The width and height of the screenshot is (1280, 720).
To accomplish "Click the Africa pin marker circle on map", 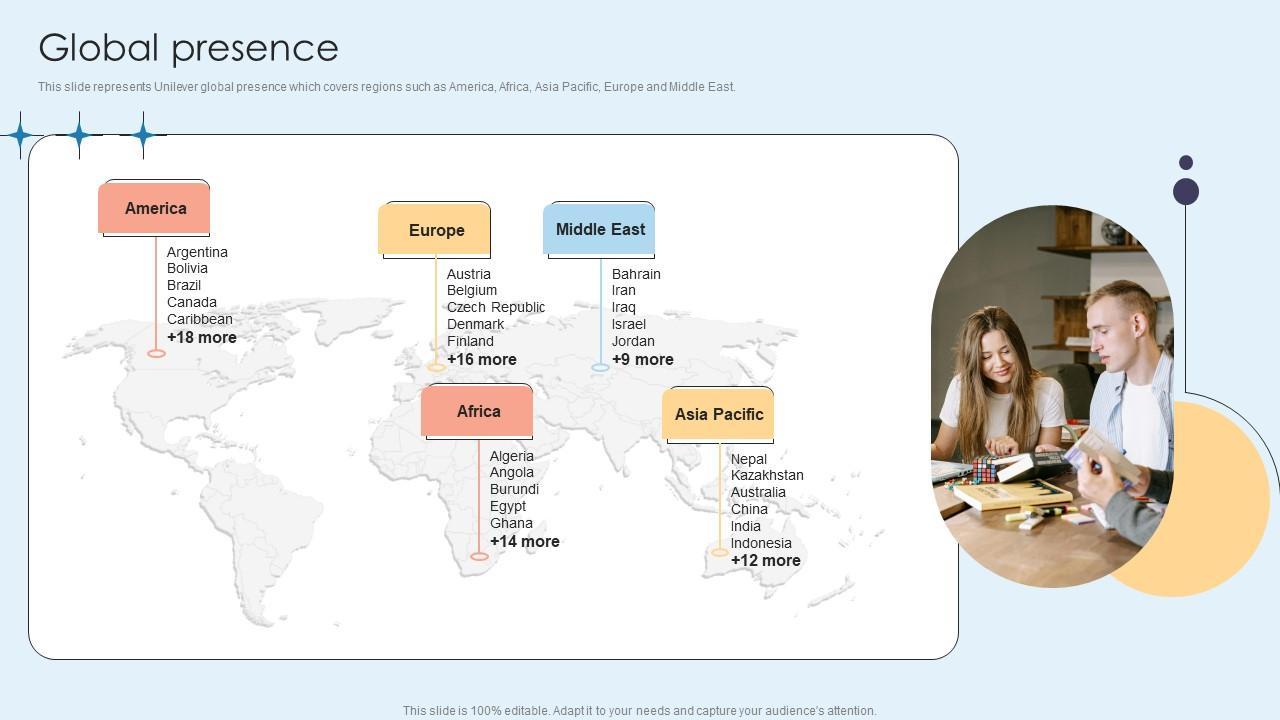I will tap(479, 556).
